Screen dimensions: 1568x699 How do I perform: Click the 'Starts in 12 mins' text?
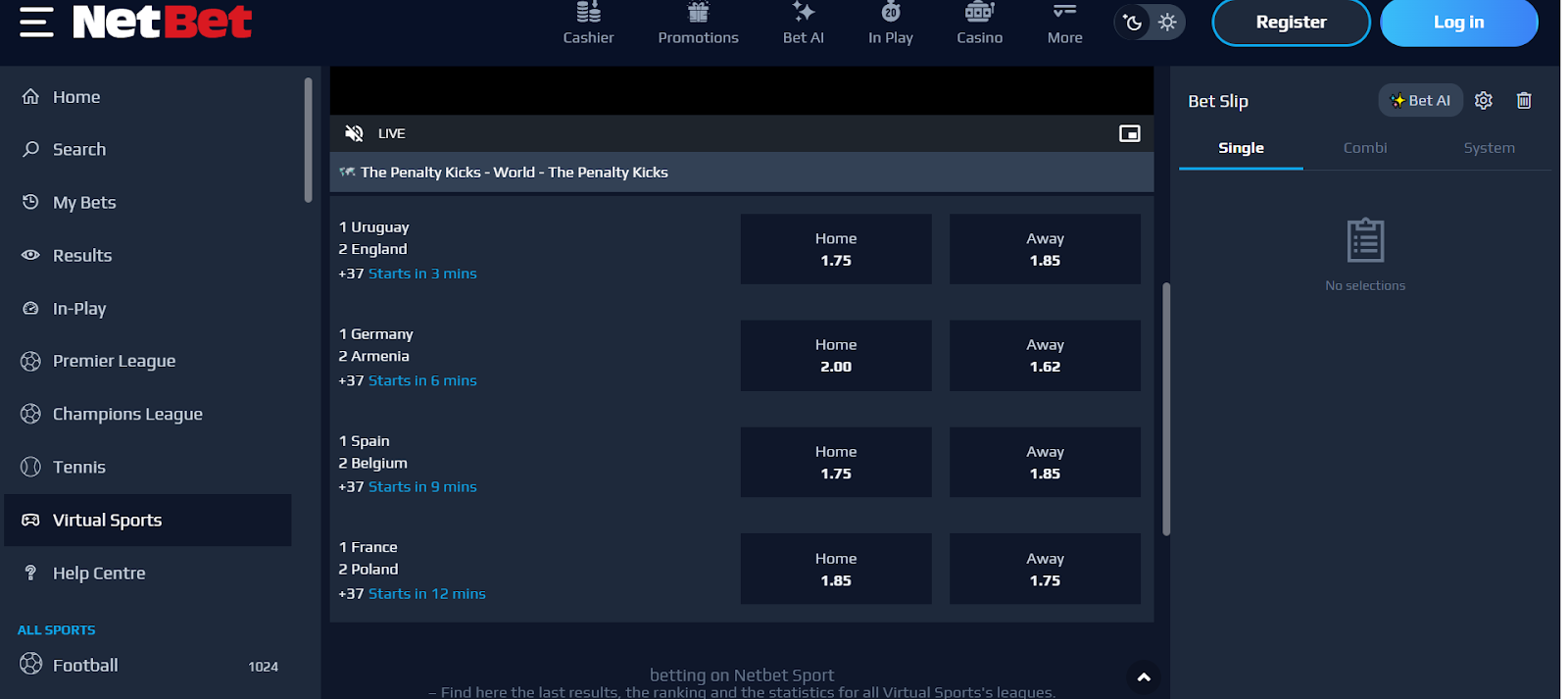point(427,593)
